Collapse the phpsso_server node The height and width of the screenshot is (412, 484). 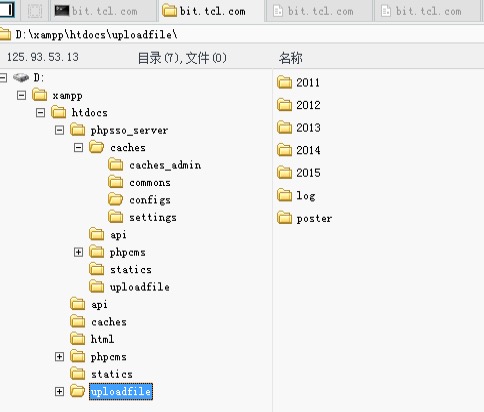pyautogui.click(x=59, y=130)
